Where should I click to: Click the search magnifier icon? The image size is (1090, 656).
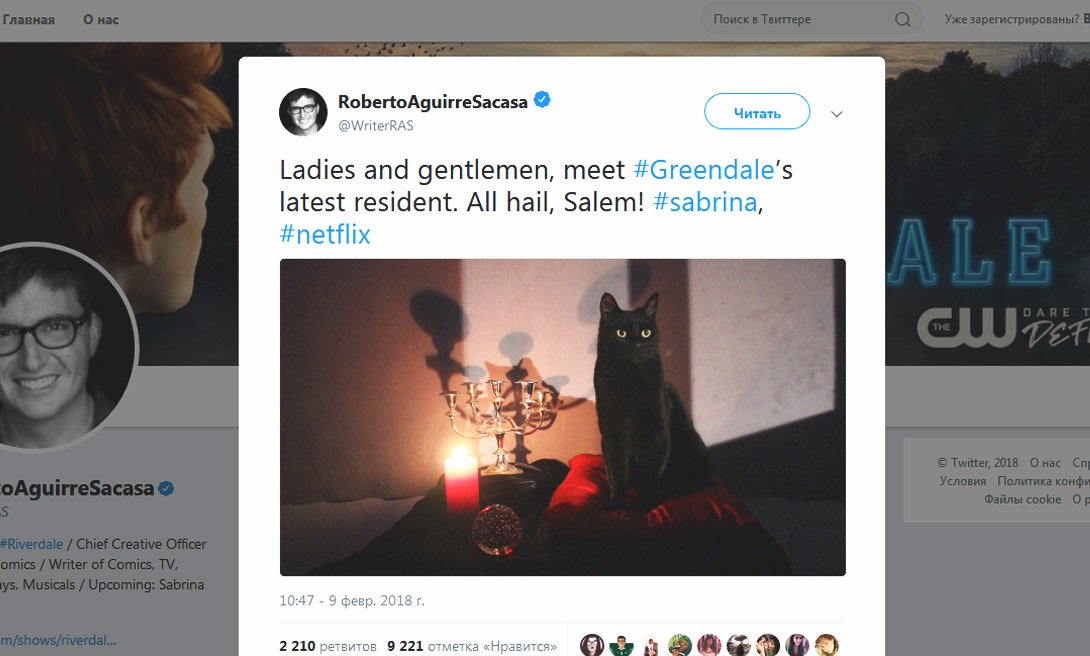click(x=902, y=19)
